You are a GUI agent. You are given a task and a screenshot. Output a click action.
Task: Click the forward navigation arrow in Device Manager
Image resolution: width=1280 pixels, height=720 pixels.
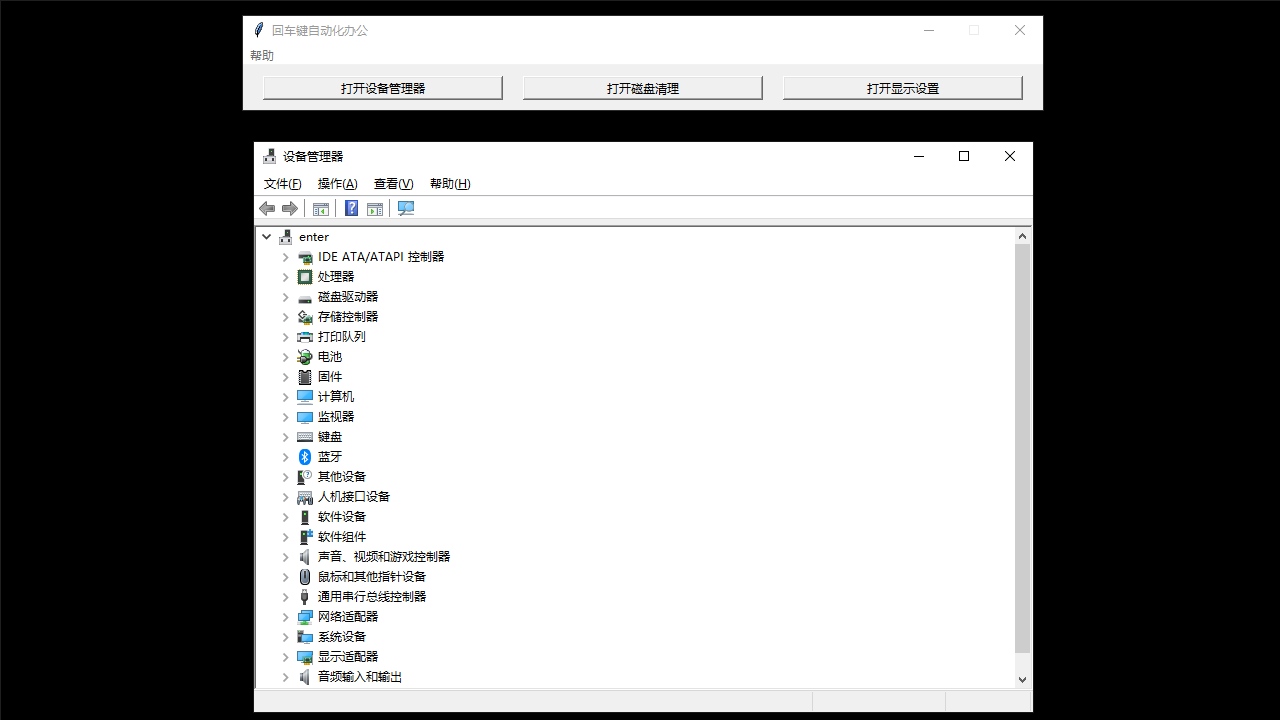(290, 208)
